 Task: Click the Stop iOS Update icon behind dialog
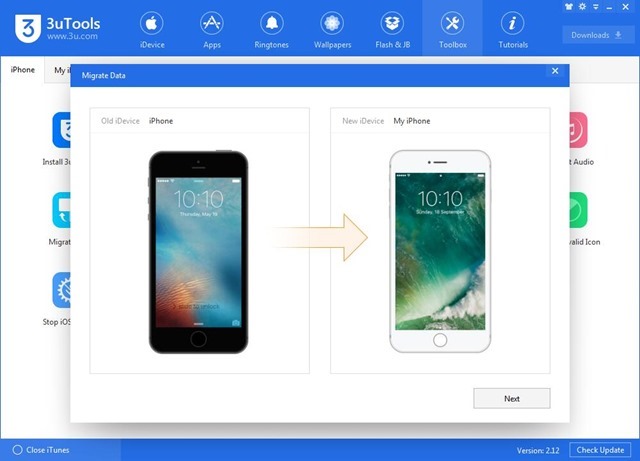point(61,290)
